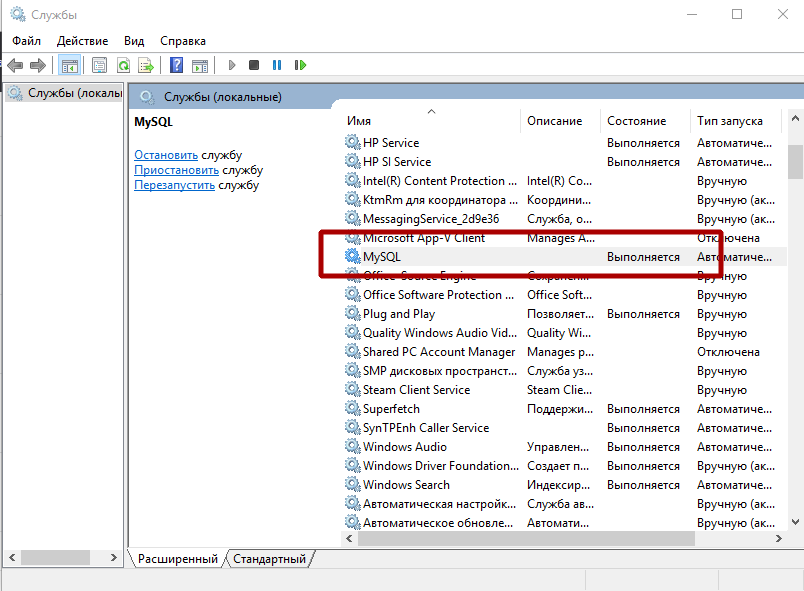Open Properties via the toolbar icon

pyautogui.click(x=99, y=65)
